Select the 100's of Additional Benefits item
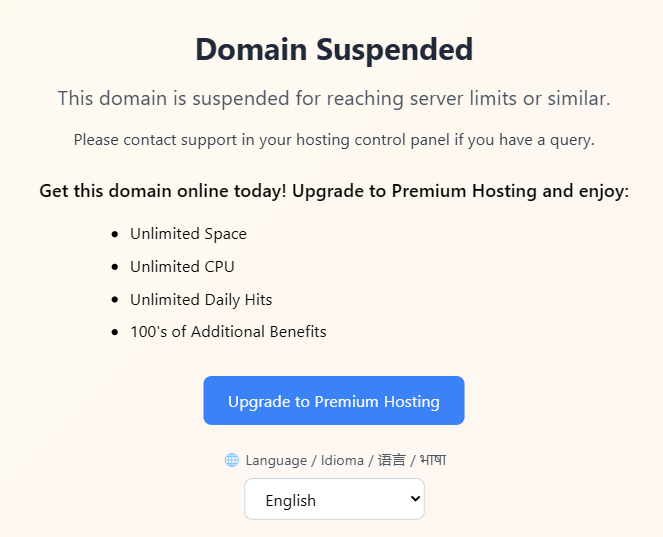Viewport: 663px width, 537px height. [x=228, y=332]
